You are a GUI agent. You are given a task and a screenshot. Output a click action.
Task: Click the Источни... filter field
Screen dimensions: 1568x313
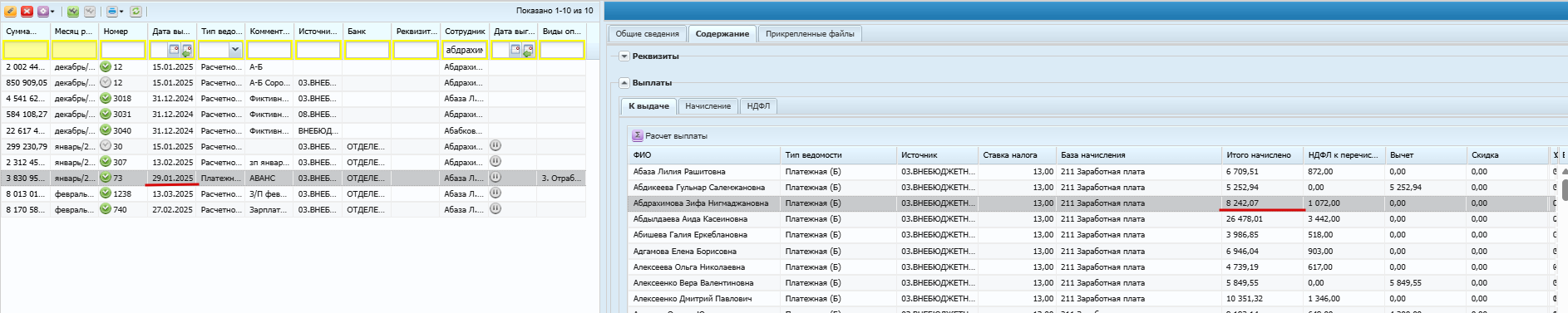point(318,50)
